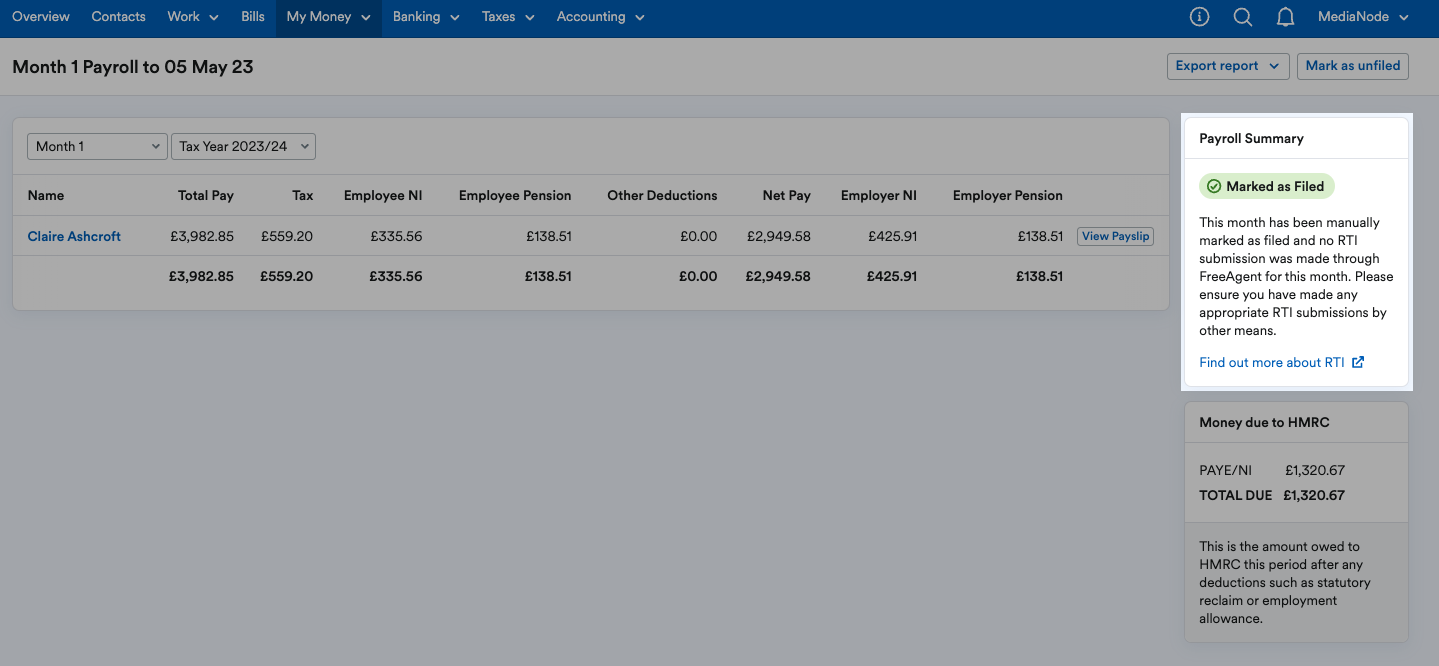
Task: Click the Money due to HMRC heading
Action: [x=1264, y=422]
